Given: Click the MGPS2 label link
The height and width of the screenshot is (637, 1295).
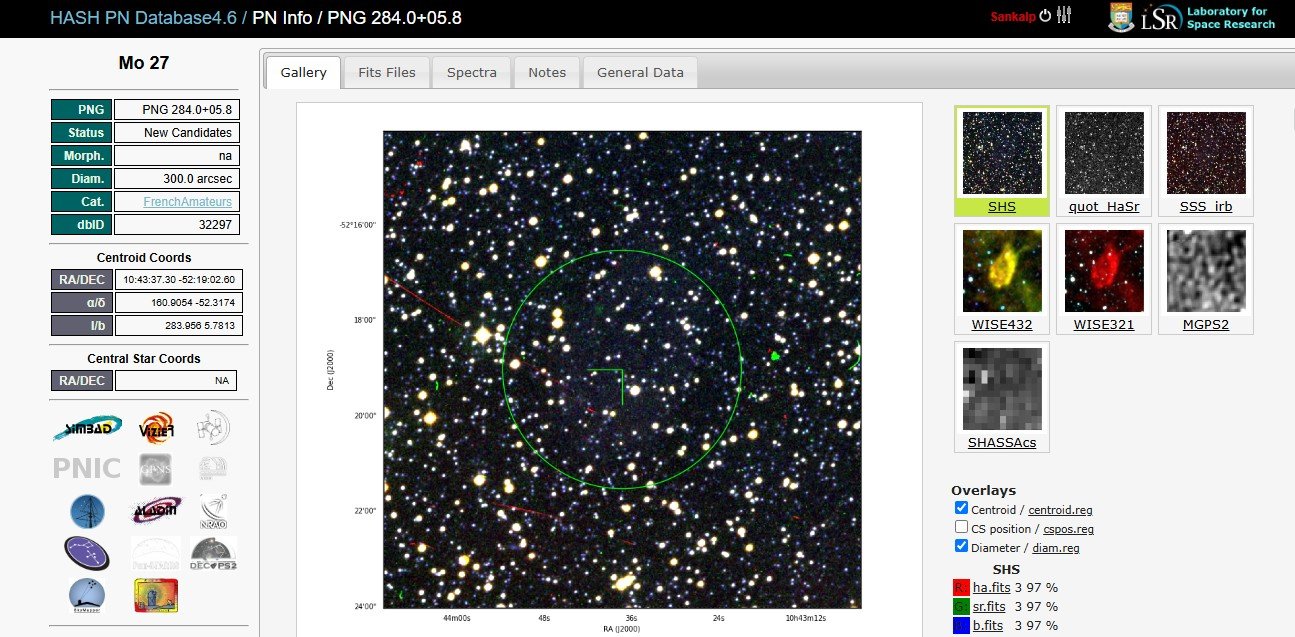Looking at the screenshot, I should pos(1206,325).
